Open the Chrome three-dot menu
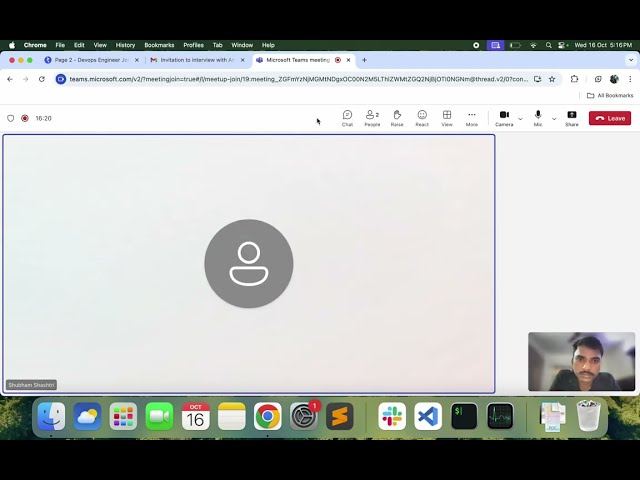This screenshot has width=640, height=480. pyautogui.click(x=630, y=79)
